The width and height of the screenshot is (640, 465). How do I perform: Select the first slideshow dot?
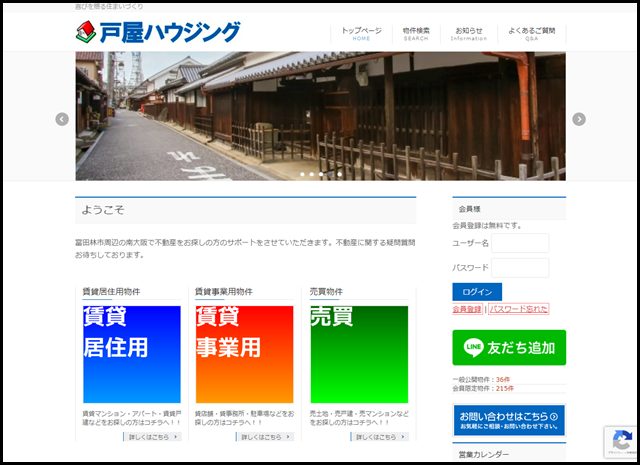tap(302, 174)
